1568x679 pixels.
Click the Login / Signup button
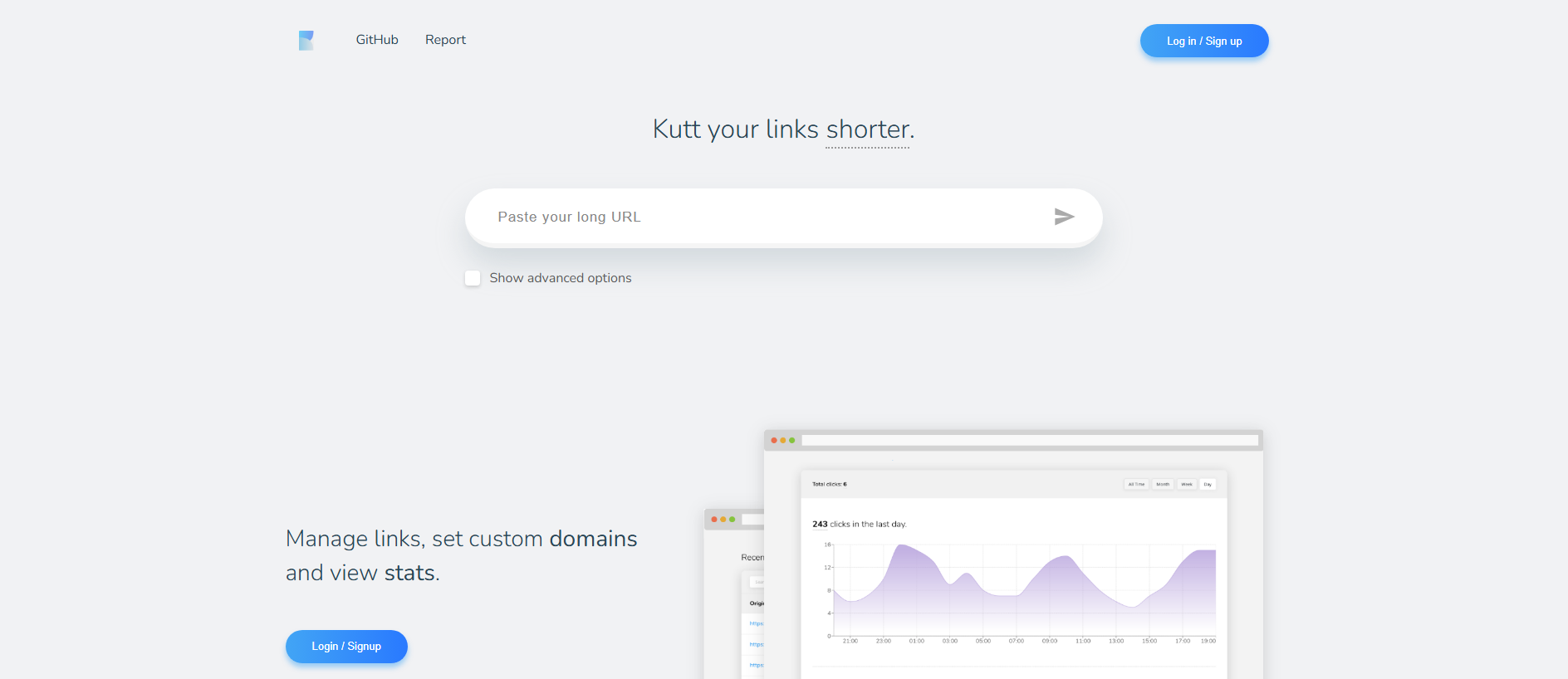click(x=346, y=647)
